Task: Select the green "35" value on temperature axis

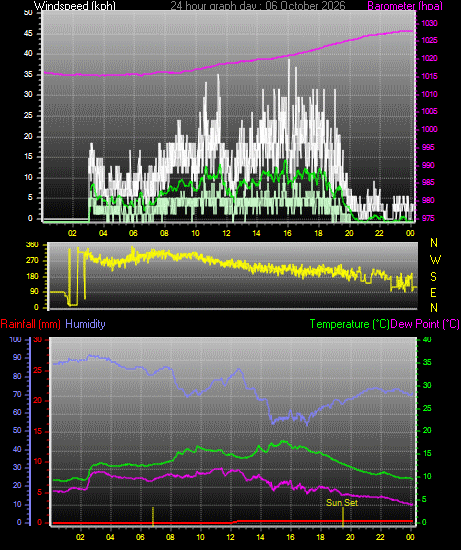Action: coord(427,363)
